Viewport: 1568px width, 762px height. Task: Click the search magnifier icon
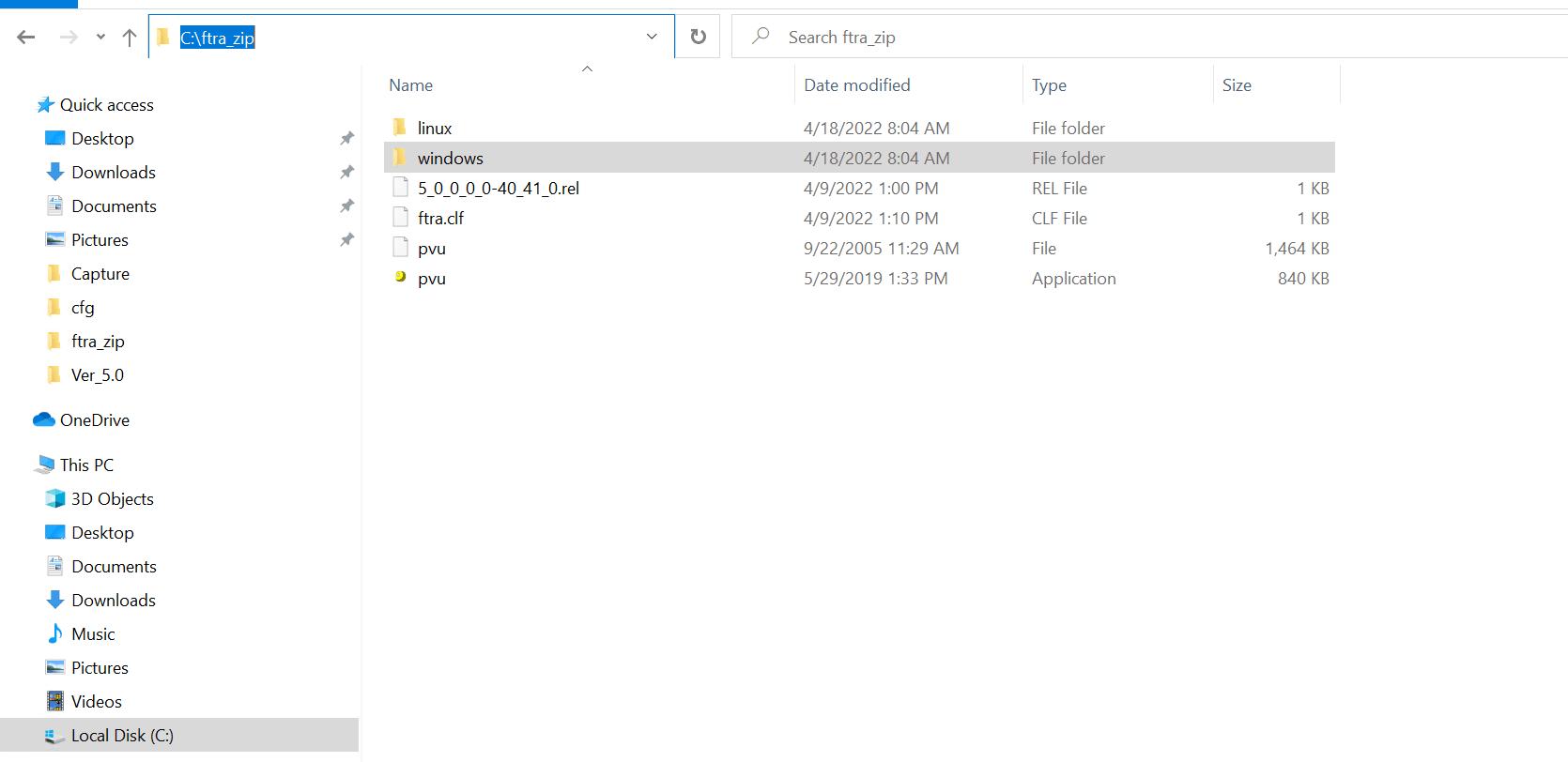click(x=761, y=36)
